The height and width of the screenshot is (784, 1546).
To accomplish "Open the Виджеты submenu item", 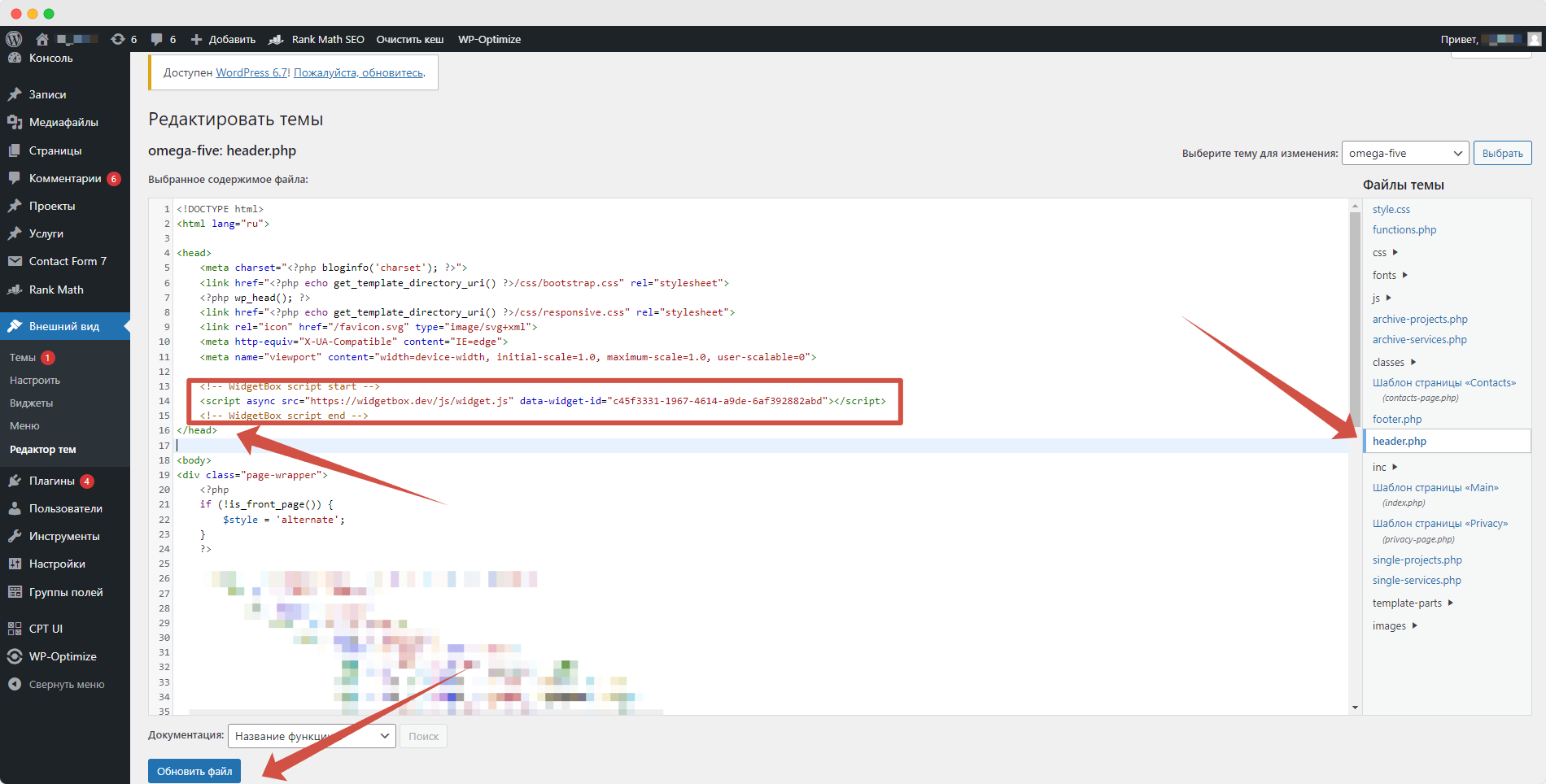I will [31, 403].
